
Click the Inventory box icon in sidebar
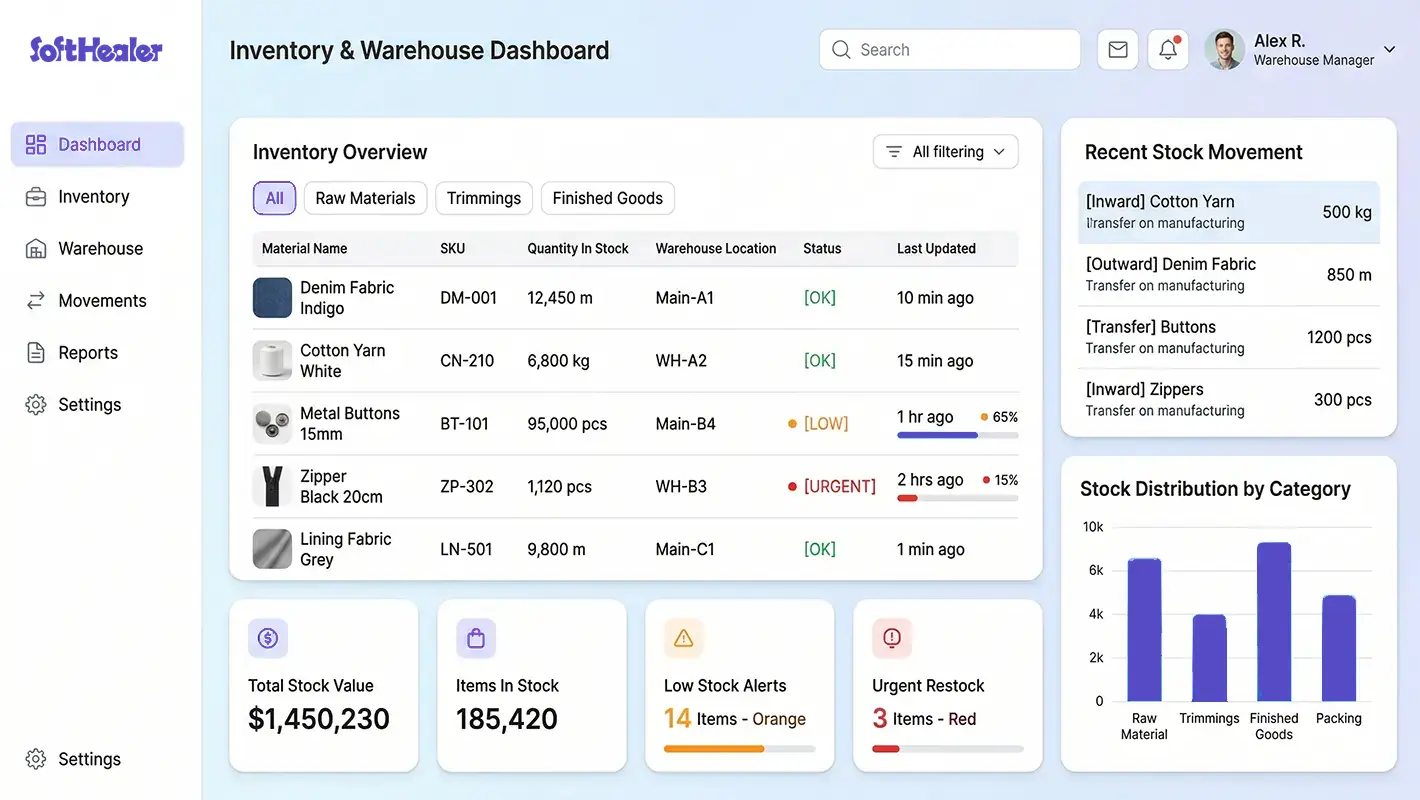33,196
